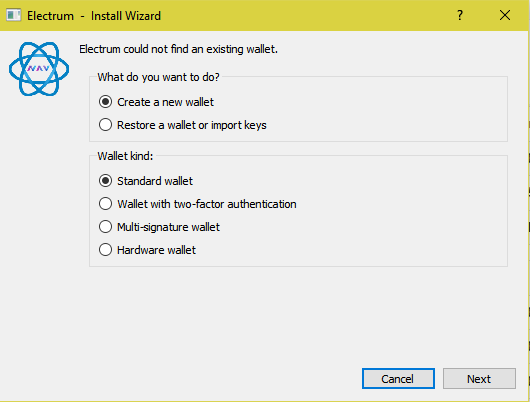530x402 pixels.
Task: Click the Cancel button
Action: click(398, 379)
